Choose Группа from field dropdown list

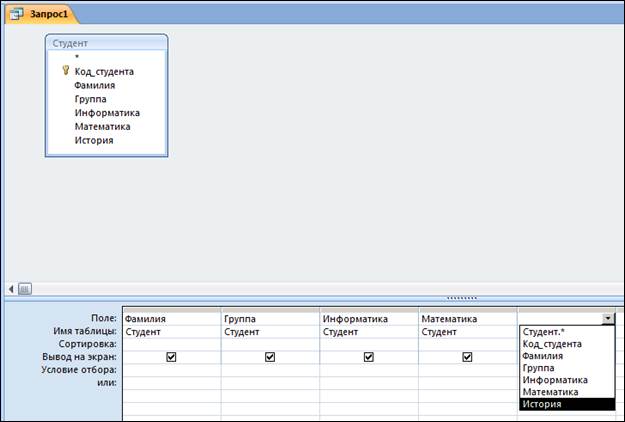coord(567,368)
